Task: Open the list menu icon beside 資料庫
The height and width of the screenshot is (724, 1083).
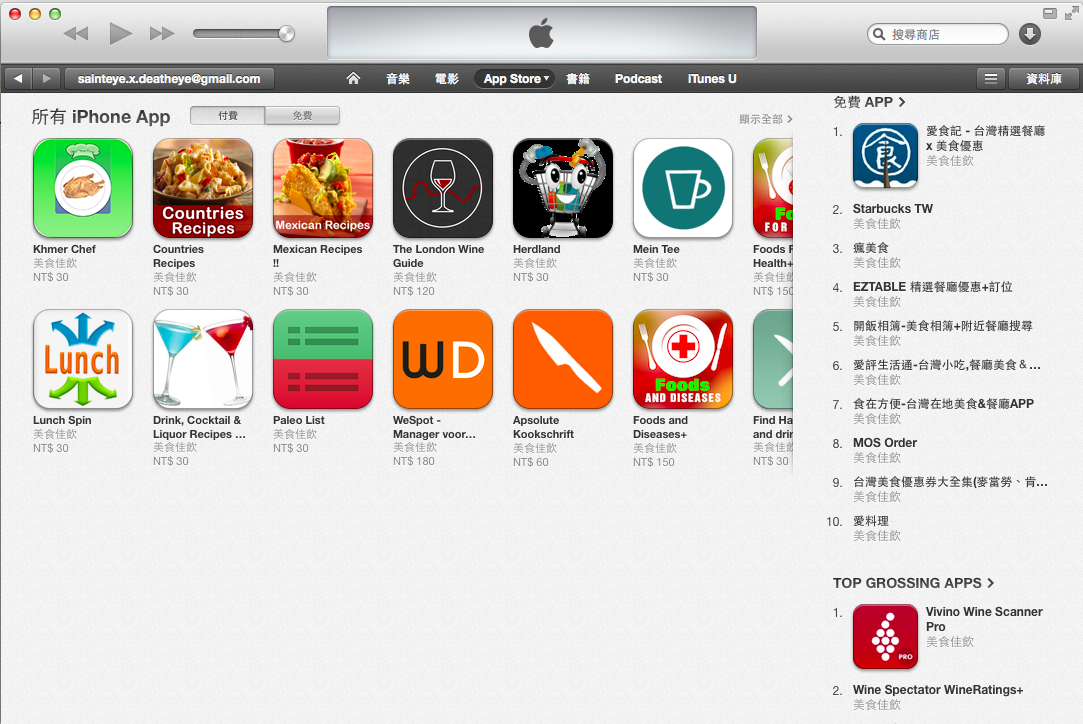Action: tap(990, 79)
